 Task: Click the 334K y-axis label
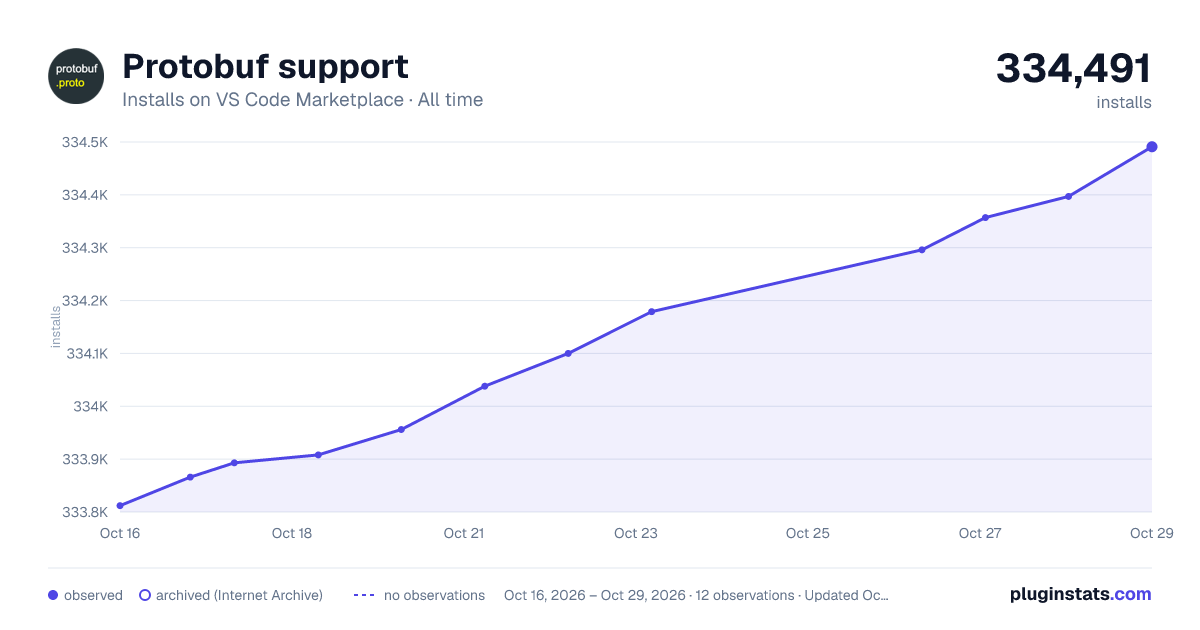click(91, 407)
